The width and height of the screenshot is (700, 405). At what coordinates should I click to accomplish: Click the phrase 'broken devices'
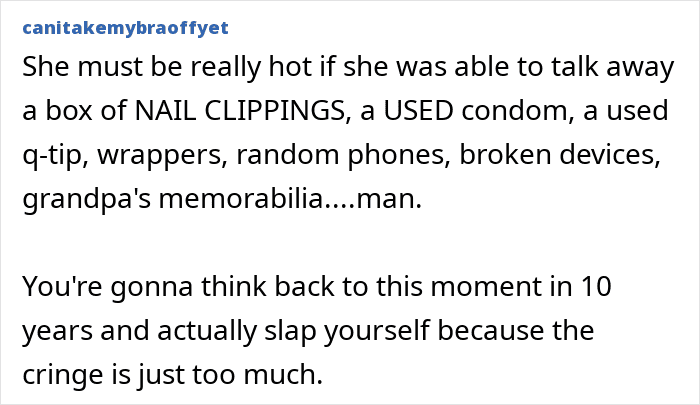tap(559, 154)
